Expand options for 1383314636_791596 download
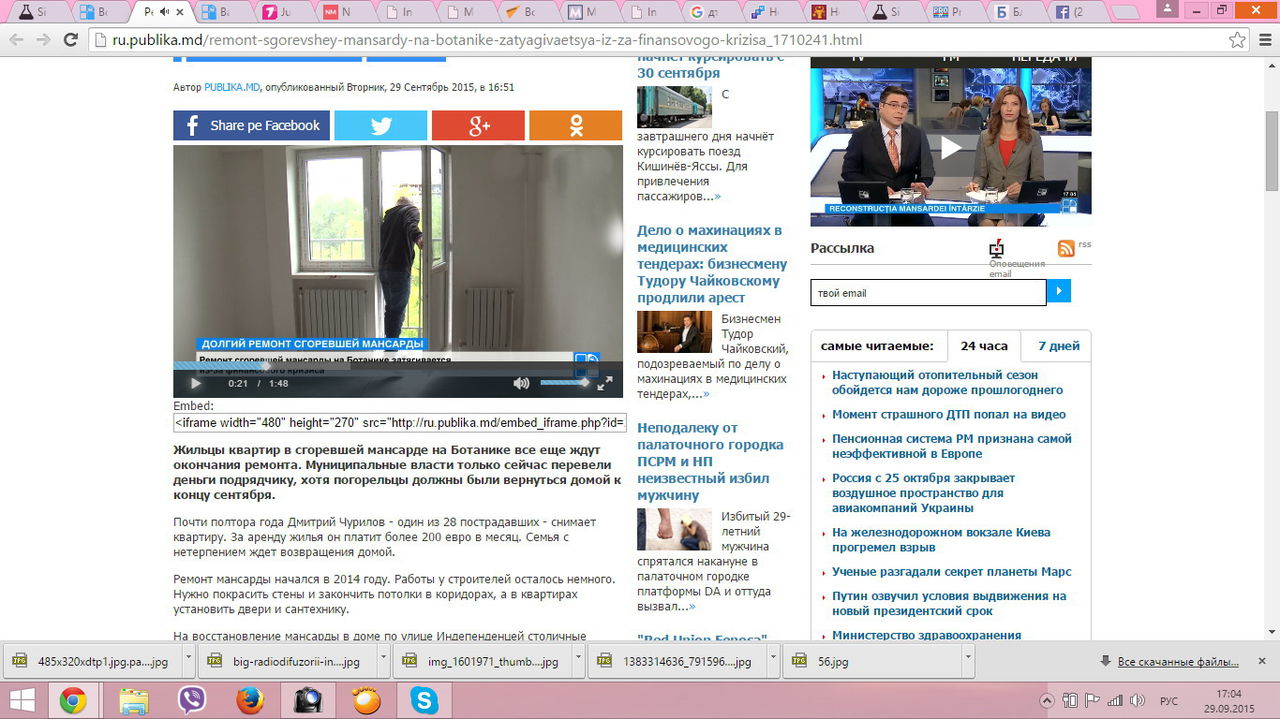Viewport: 1280px width, 719px height. click(771, 661)
